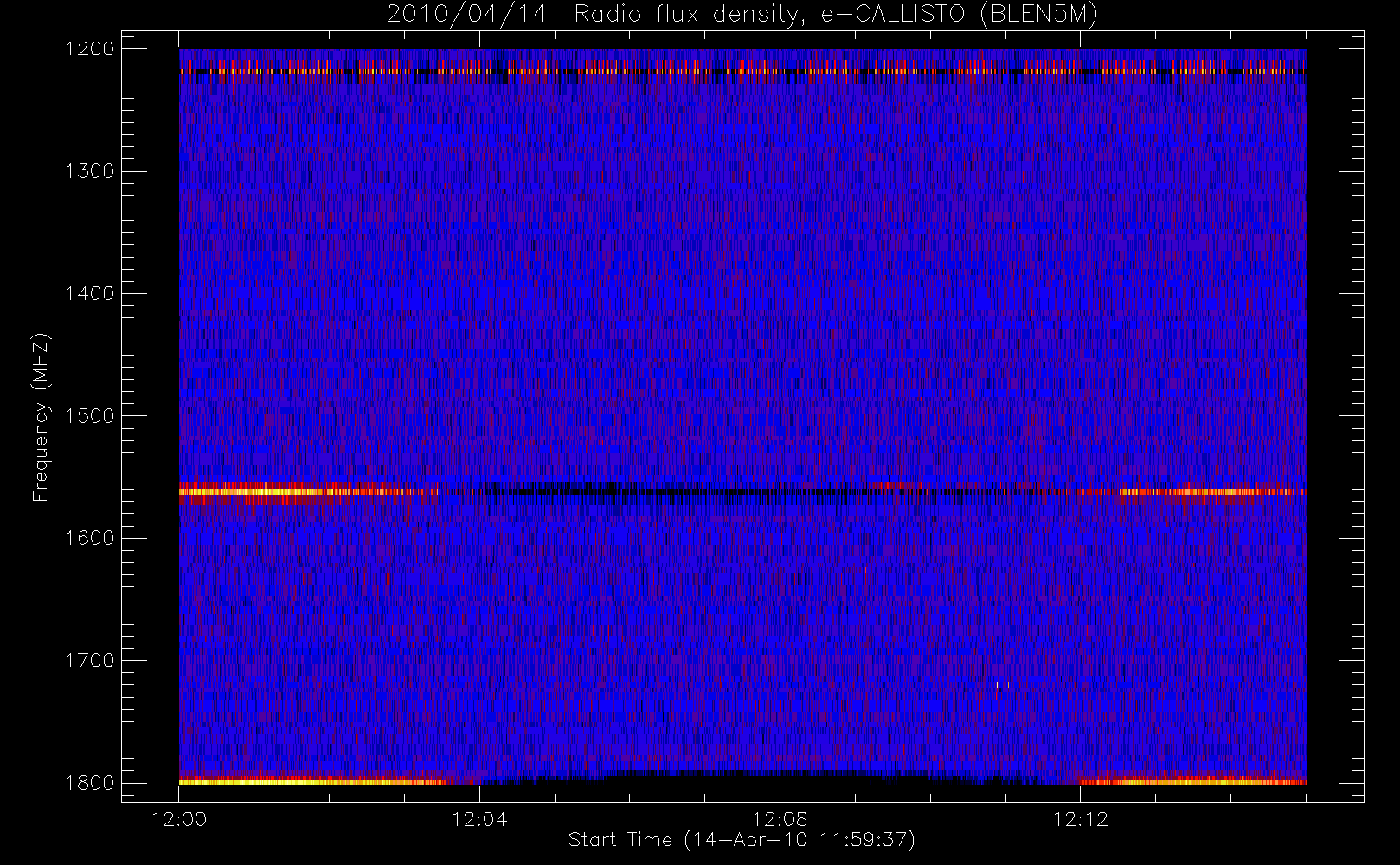This screenshot has width=1400, height=865.
Task: Click the 12:04 time tick label
Action: pos(479,819)
